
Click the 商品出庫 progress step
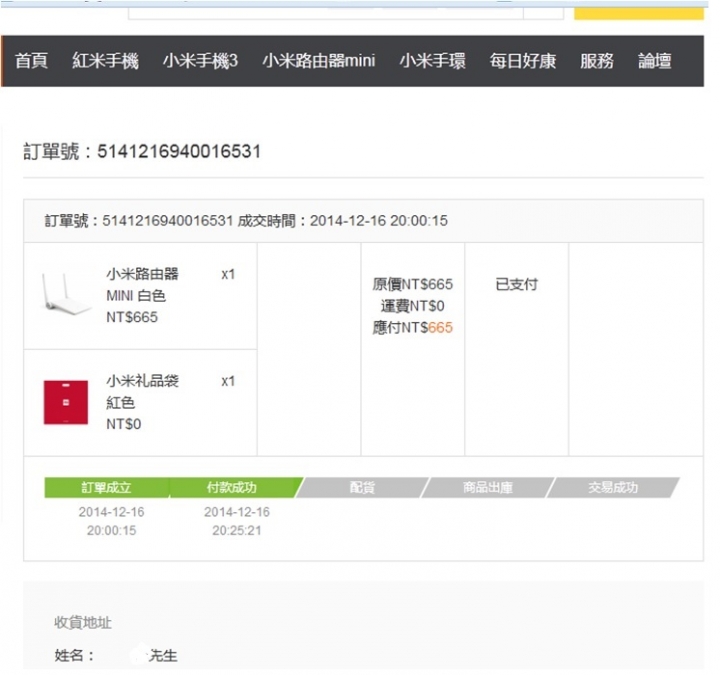[488, 488]
